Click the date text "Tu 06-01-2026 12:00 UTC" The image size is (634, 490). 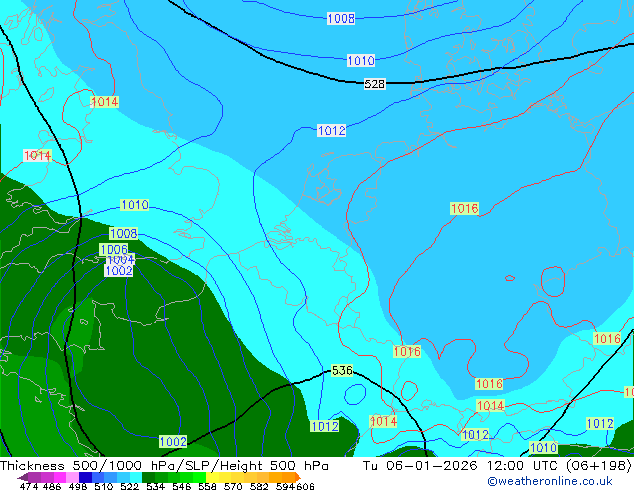point(462,465)
